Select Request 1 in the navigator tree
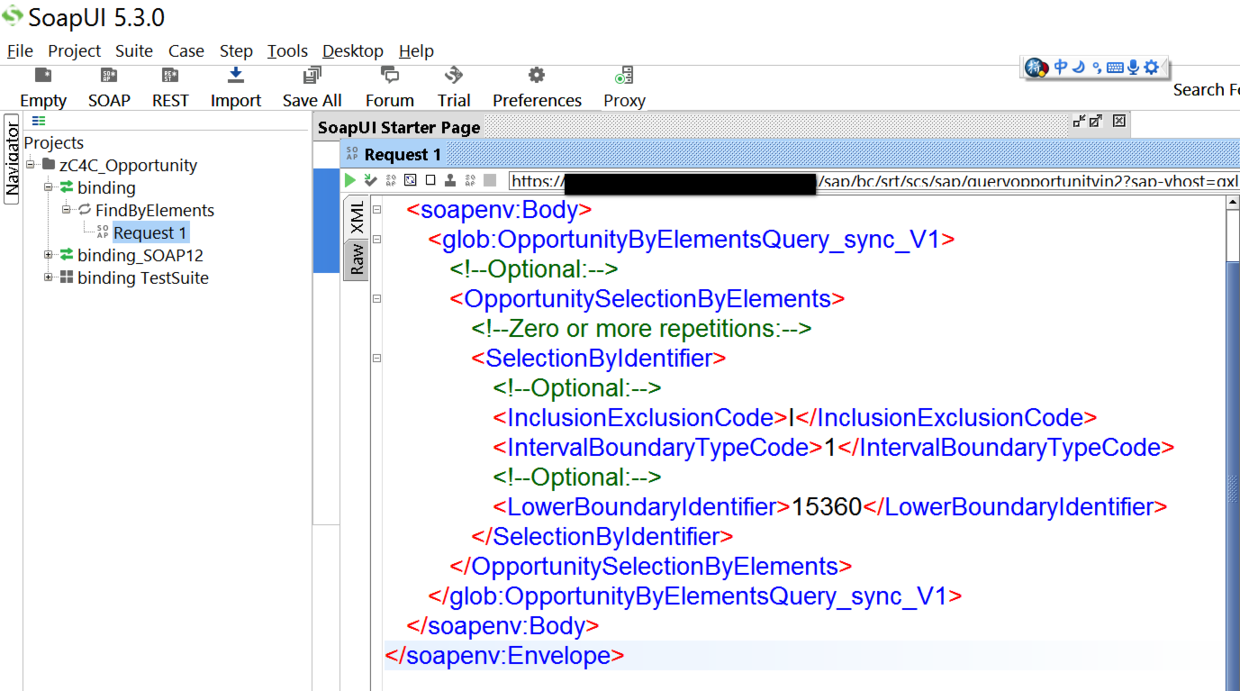The width and height of the screenshot is (1240, 691). pos(150,233)
